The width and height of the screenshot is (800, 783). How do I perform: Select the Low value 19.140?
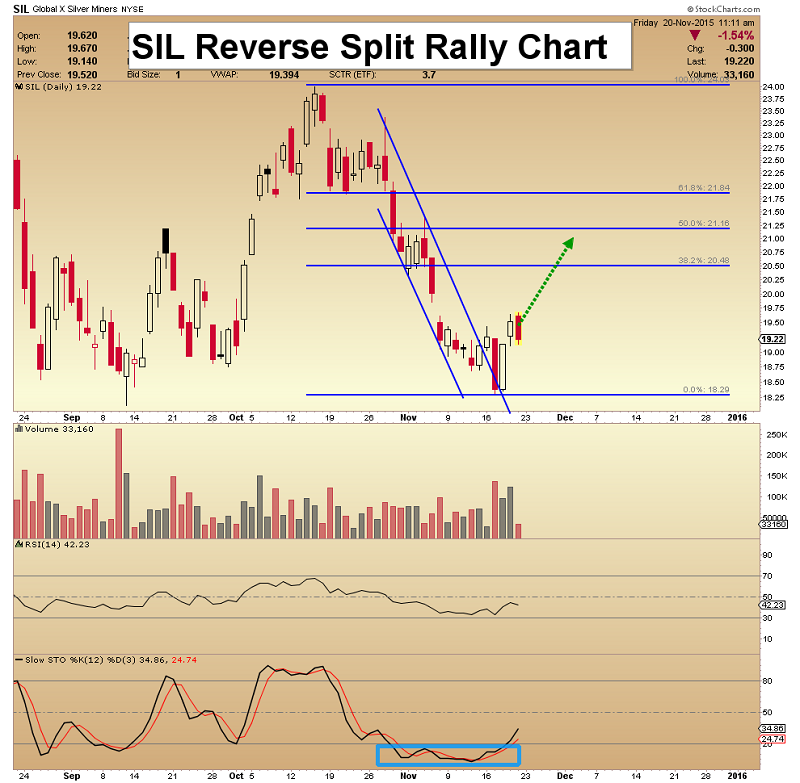click(82, 61)
